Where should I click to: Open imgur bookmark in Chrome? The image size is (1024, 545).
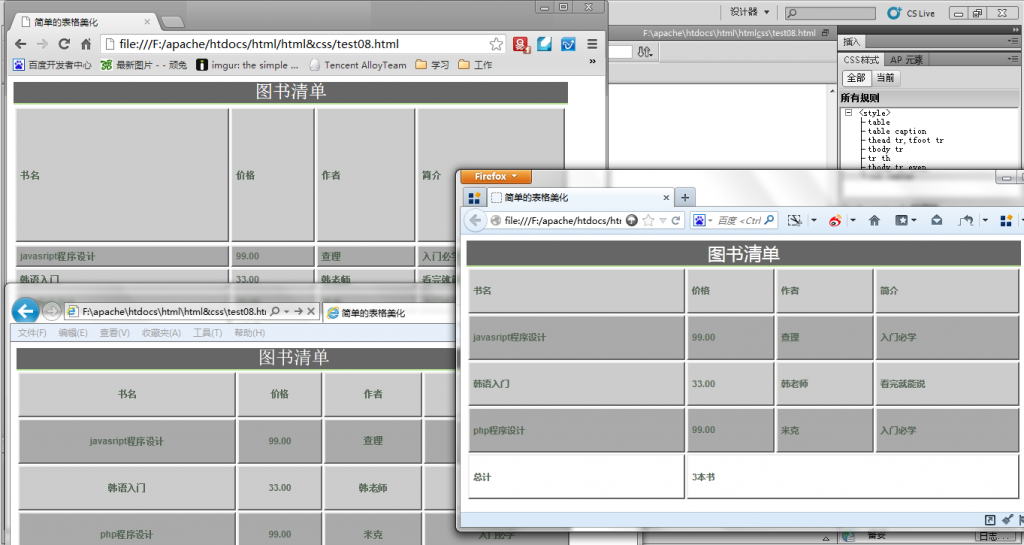248,65
